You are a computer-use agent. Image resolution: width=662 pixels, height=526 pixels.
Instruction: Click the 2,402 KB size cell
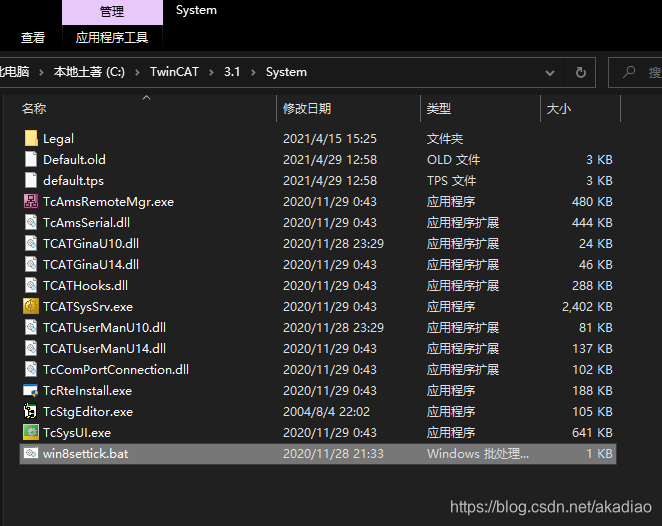[587, 307]
